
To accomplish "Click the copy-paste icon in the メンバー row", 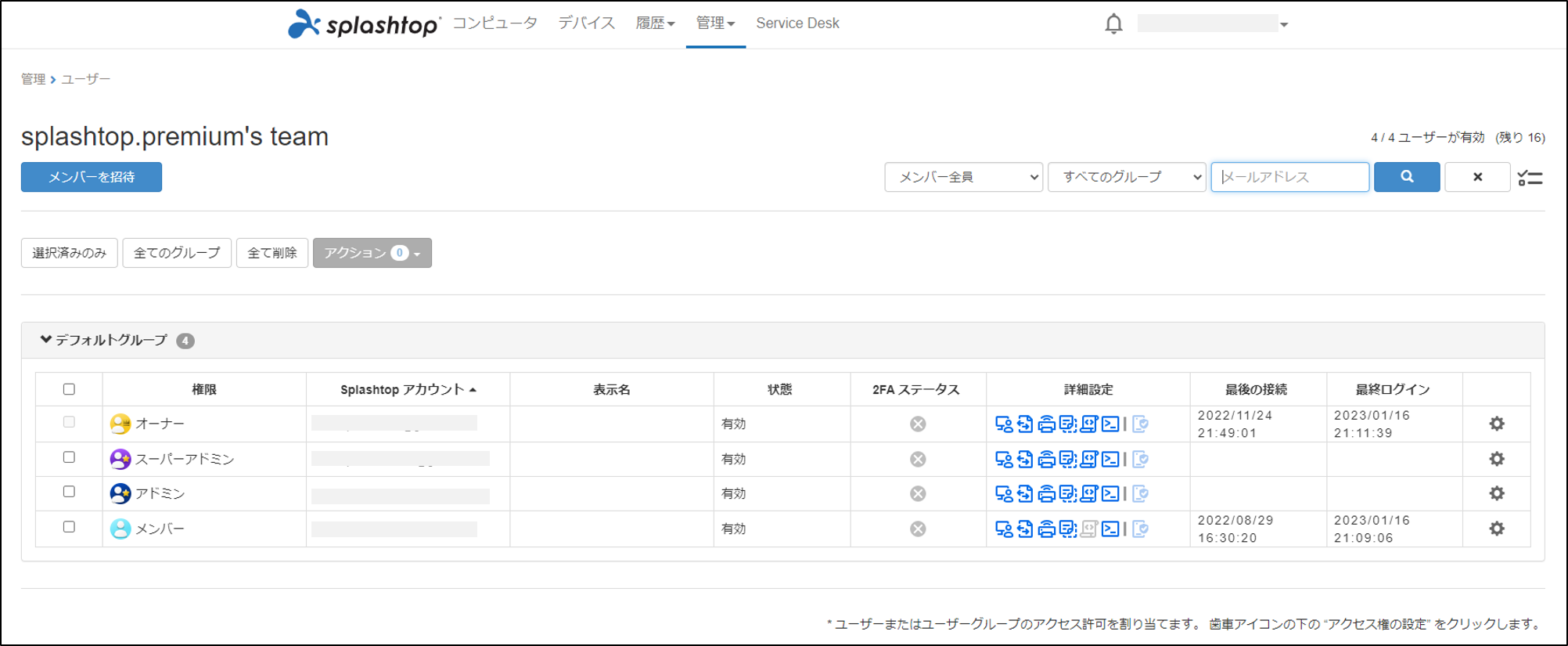I will [1068, 529].
